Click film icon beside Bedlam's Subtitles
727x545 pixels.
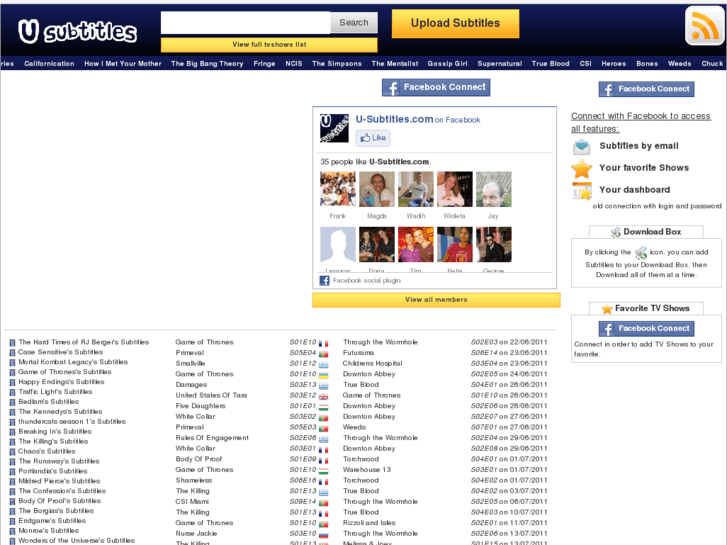pos(12,403)
